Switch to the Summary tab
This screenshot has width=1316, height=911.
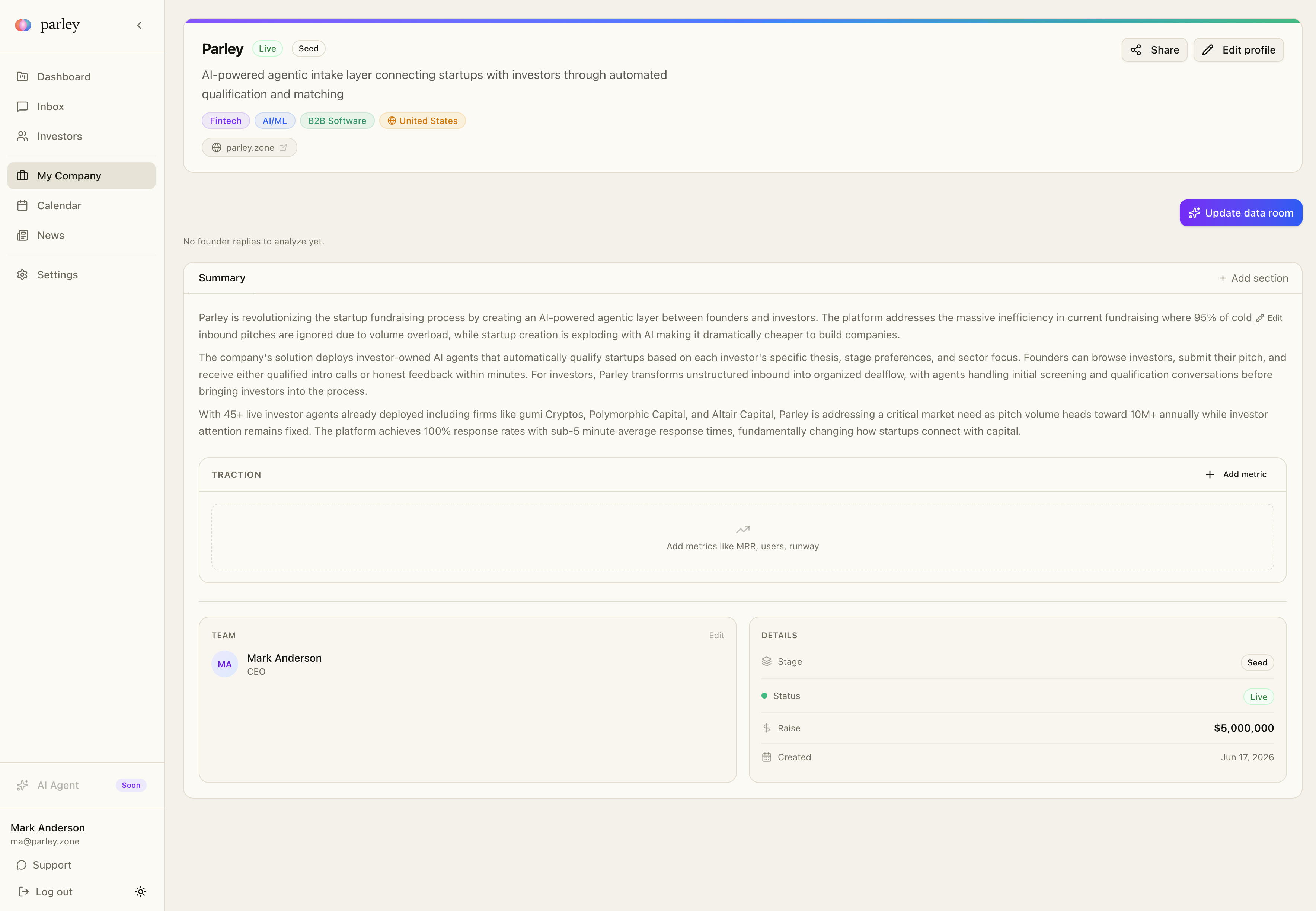pos(222,278)
